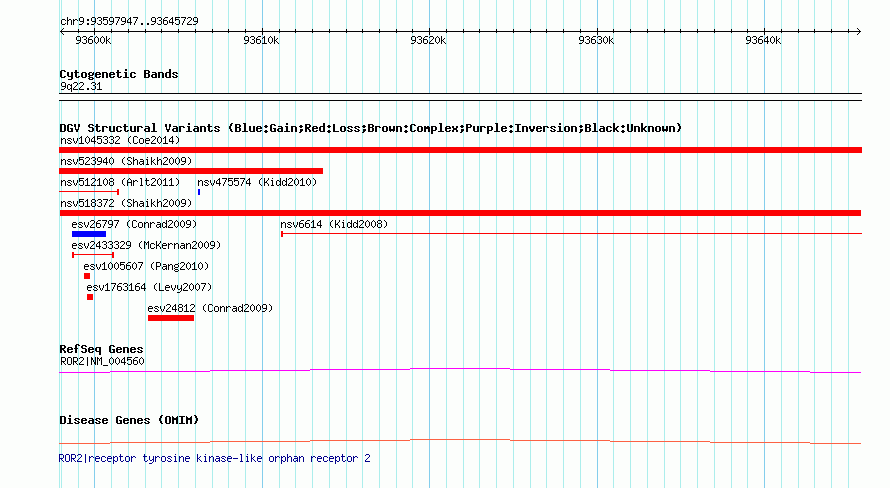The width and height of the screenshot is (890, 488).
Task: Click the esv24812 (Conrad2009) red bar
Action: [x=171, y=318]
